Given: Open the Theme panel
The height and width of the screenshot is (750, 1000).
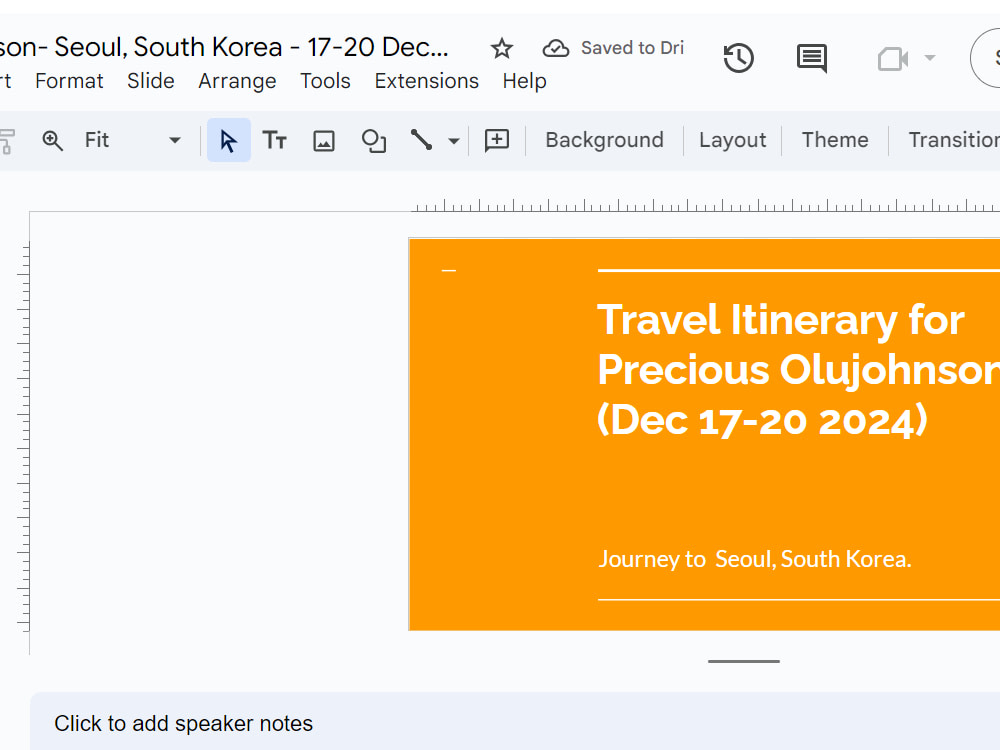Looking at the screenshot, I should point(835,140).
